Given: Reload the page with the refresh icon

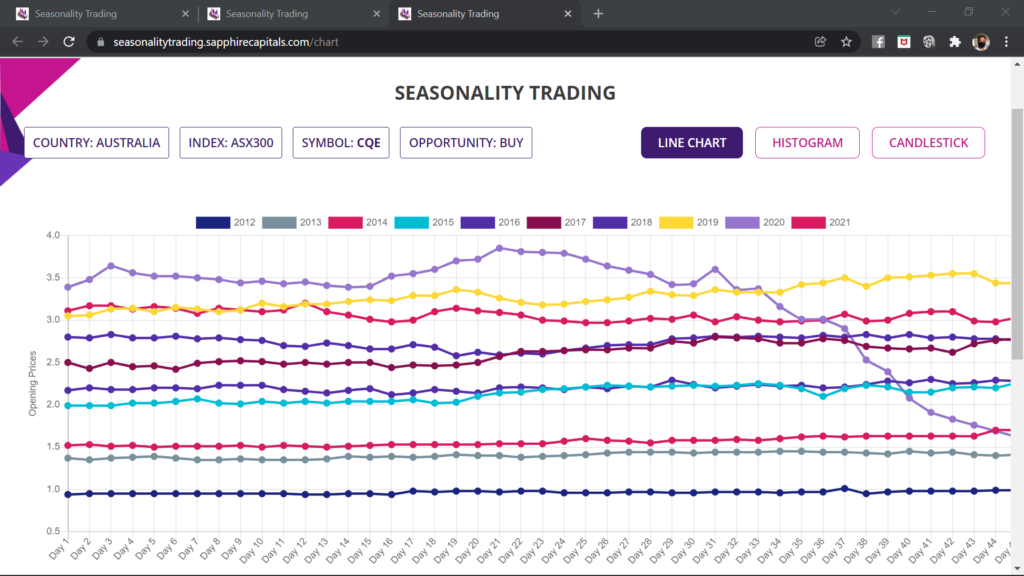Looking at the screenshot, I should (x=69, y=42).
